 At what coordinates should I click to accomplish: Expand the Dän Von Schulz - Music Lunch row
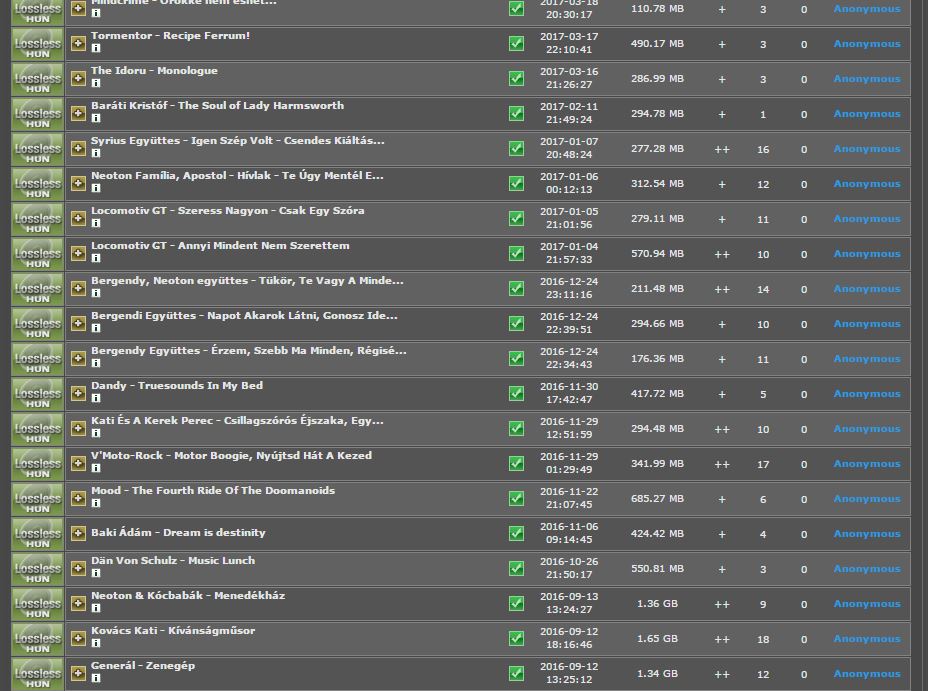78,569
